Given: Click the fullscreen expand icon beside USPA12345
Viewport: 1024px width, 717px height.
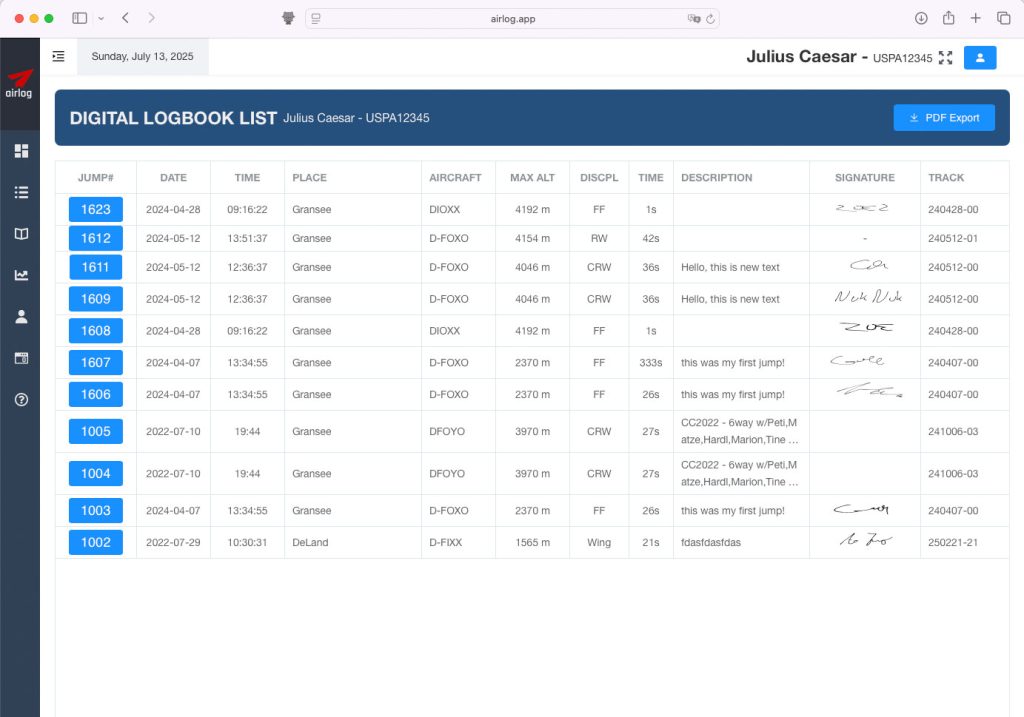Looking at the screenshot, I should pos(945,58).
